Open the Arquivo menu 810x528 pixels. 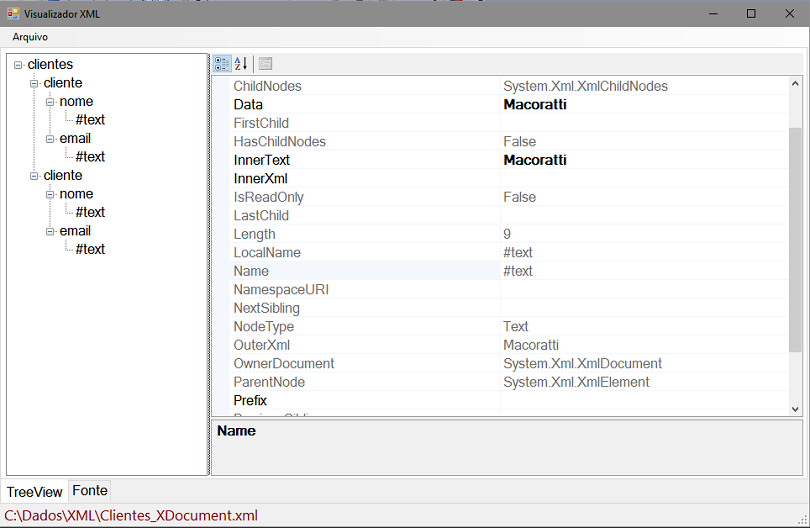click(x=30, y=37)
